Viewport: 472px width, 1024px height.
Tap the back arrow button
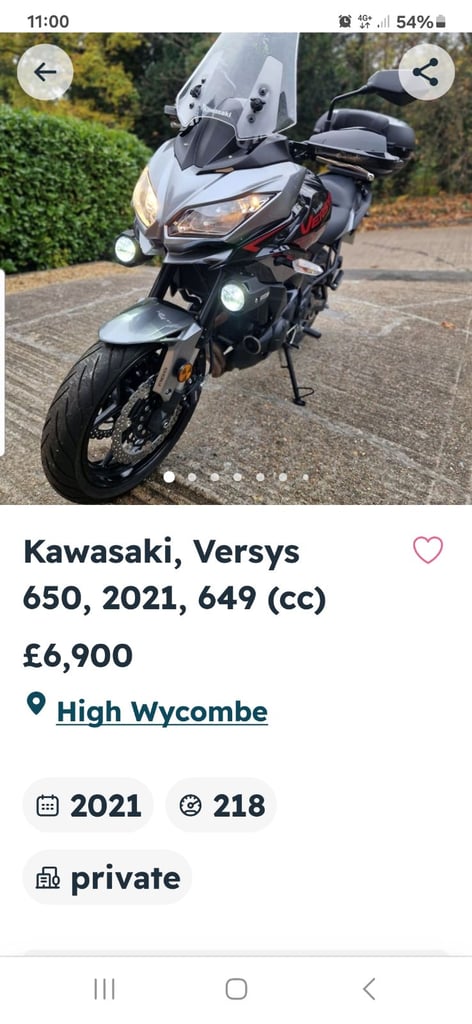click(45, 72)
